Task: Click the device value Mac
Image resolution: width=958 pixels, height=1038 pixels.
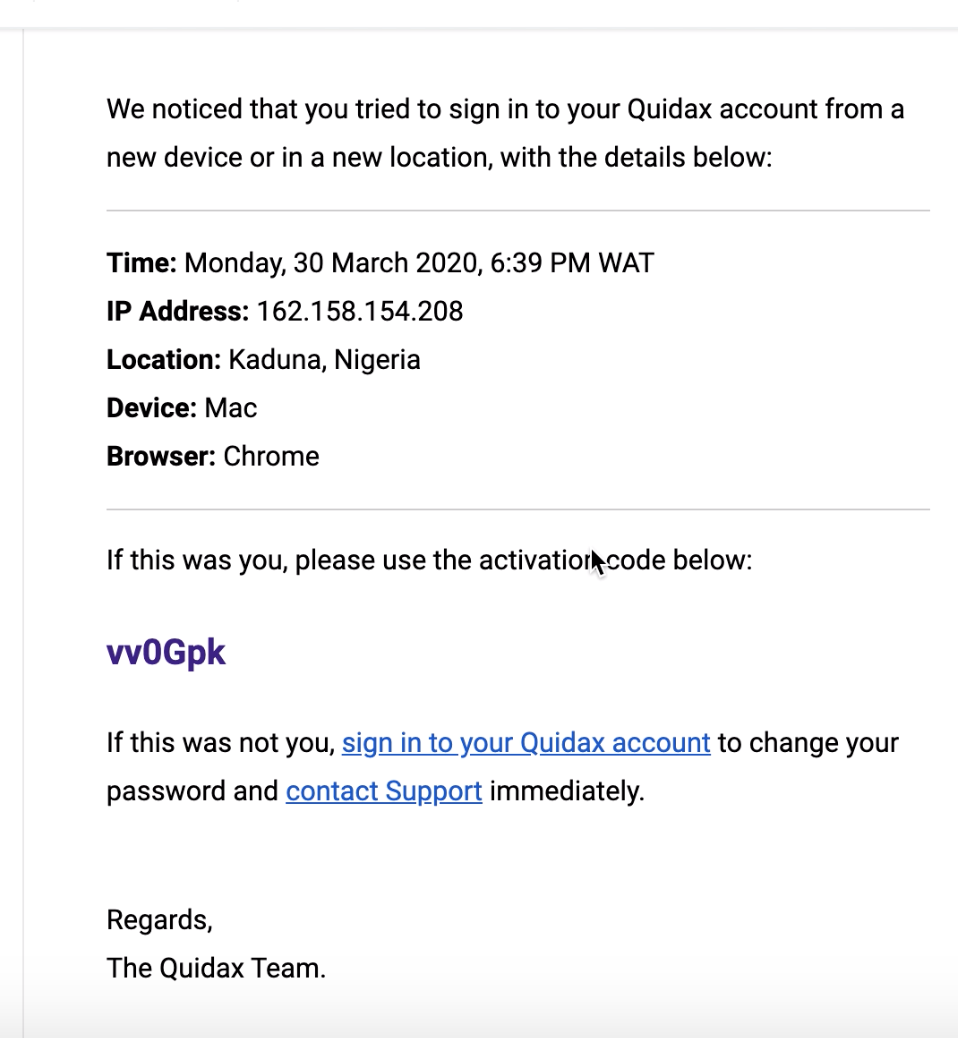Action: point(230,408)
